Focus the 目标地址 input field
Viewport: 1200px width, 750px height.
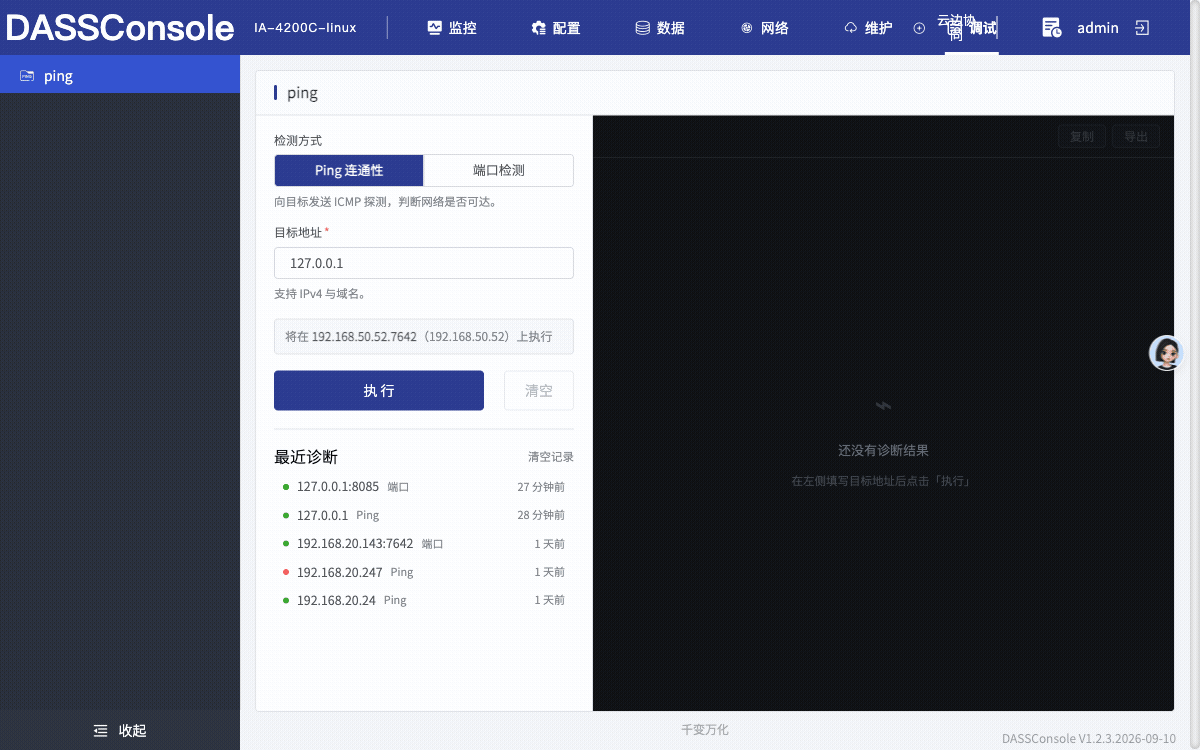tap(424, 263)
